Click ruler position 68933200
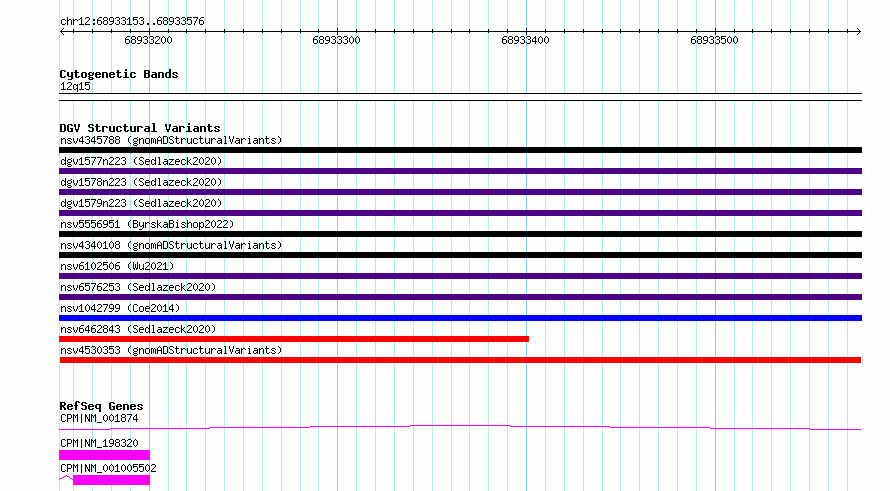 (148, 40)
